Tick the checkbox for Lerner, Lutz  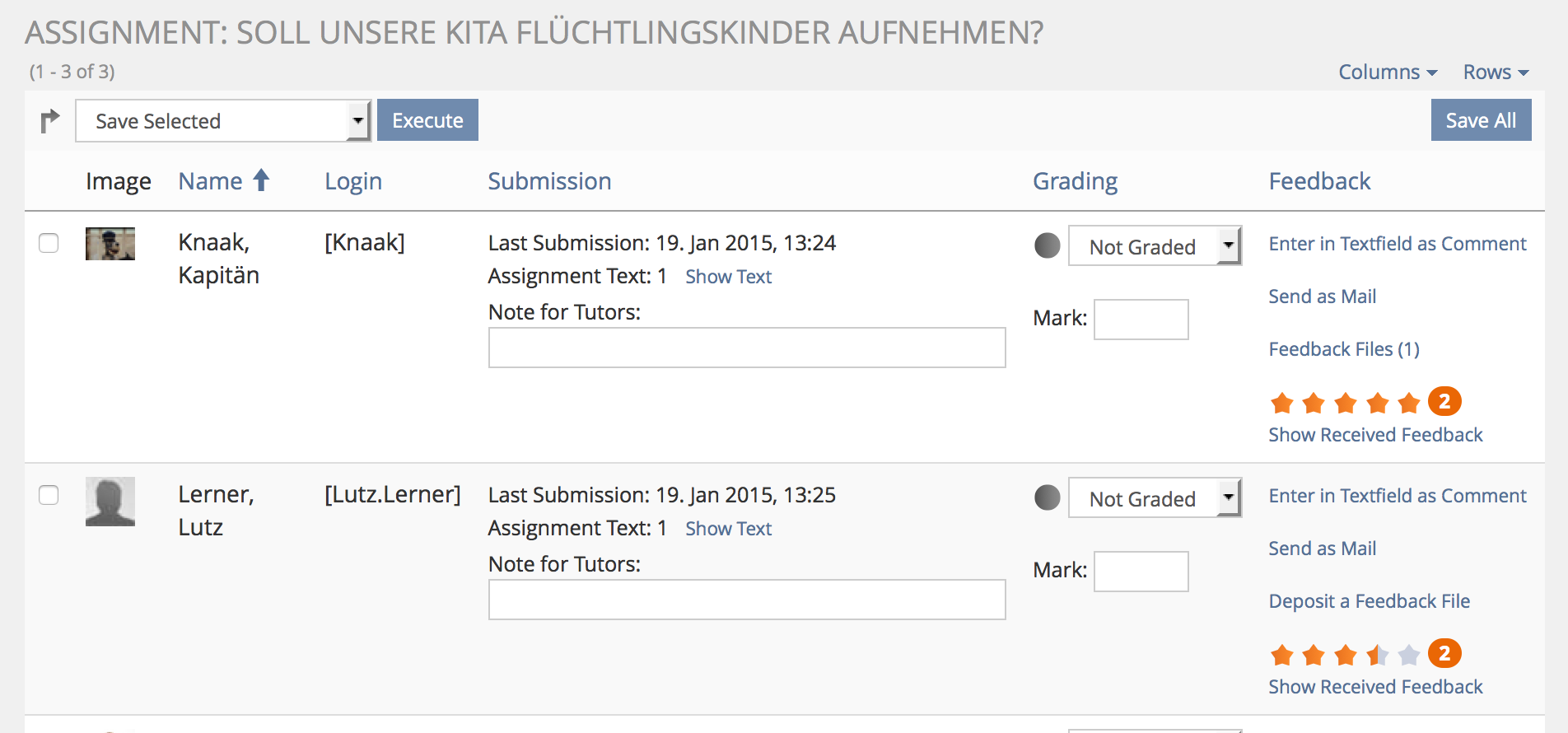tap(49, 495)
